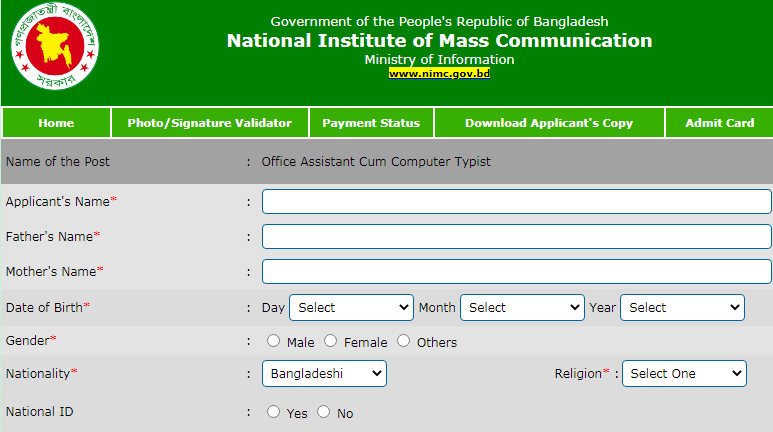Open the Year select dropdown

coord(682,308)
